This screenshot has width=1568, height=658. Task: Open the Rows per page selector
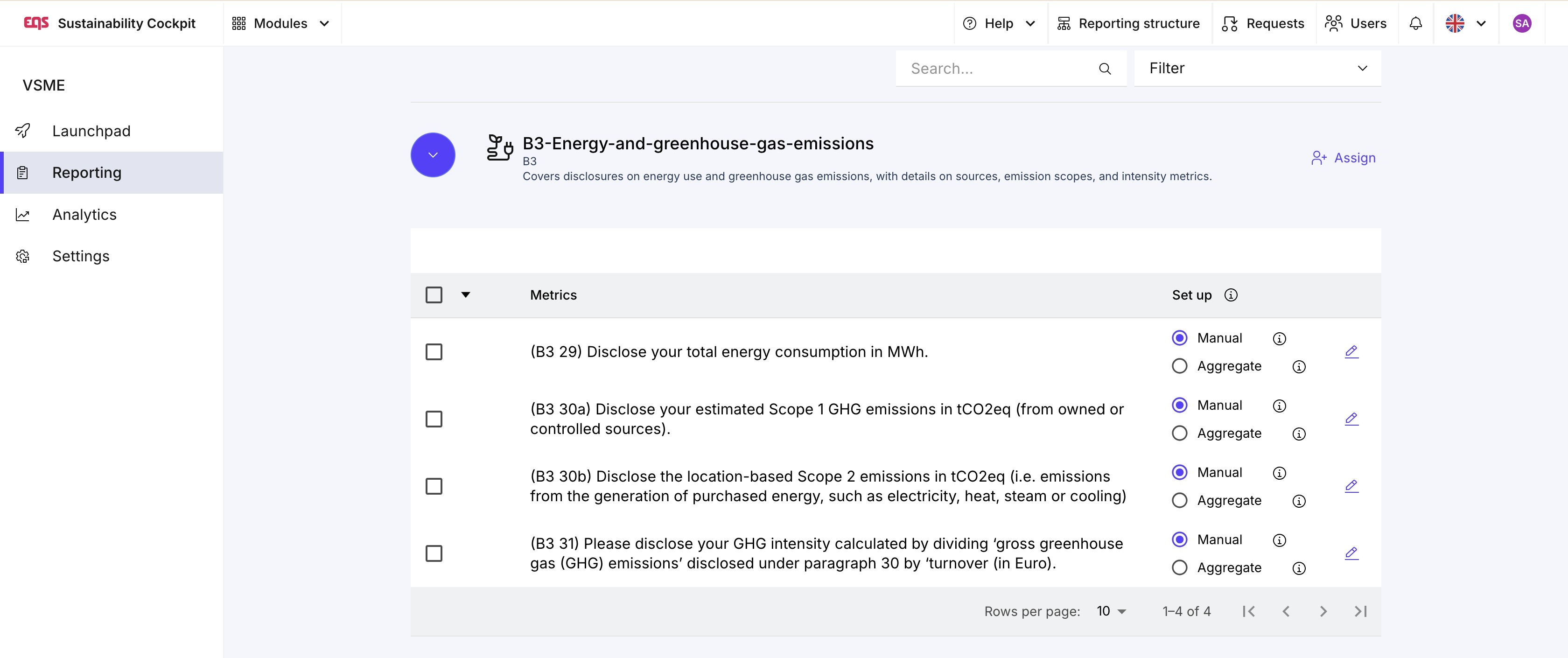point(1111,611)
